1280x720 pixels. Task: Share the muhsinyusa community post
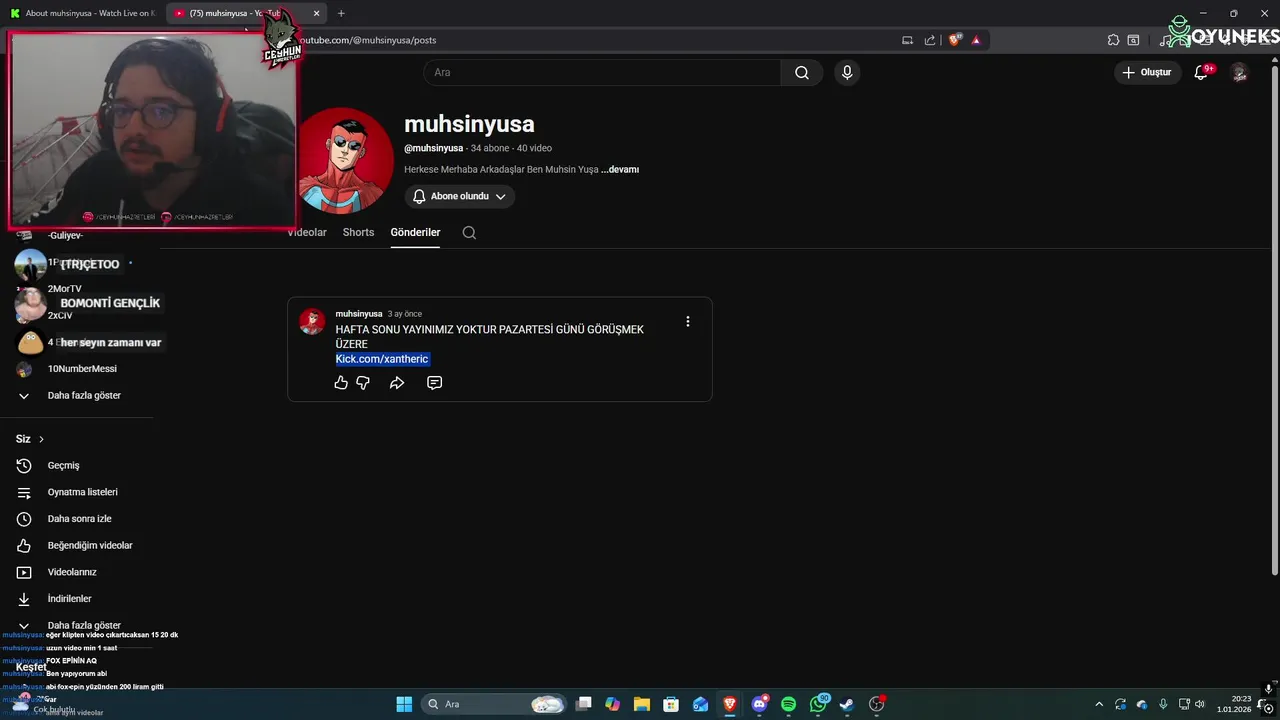pos(397,383)
